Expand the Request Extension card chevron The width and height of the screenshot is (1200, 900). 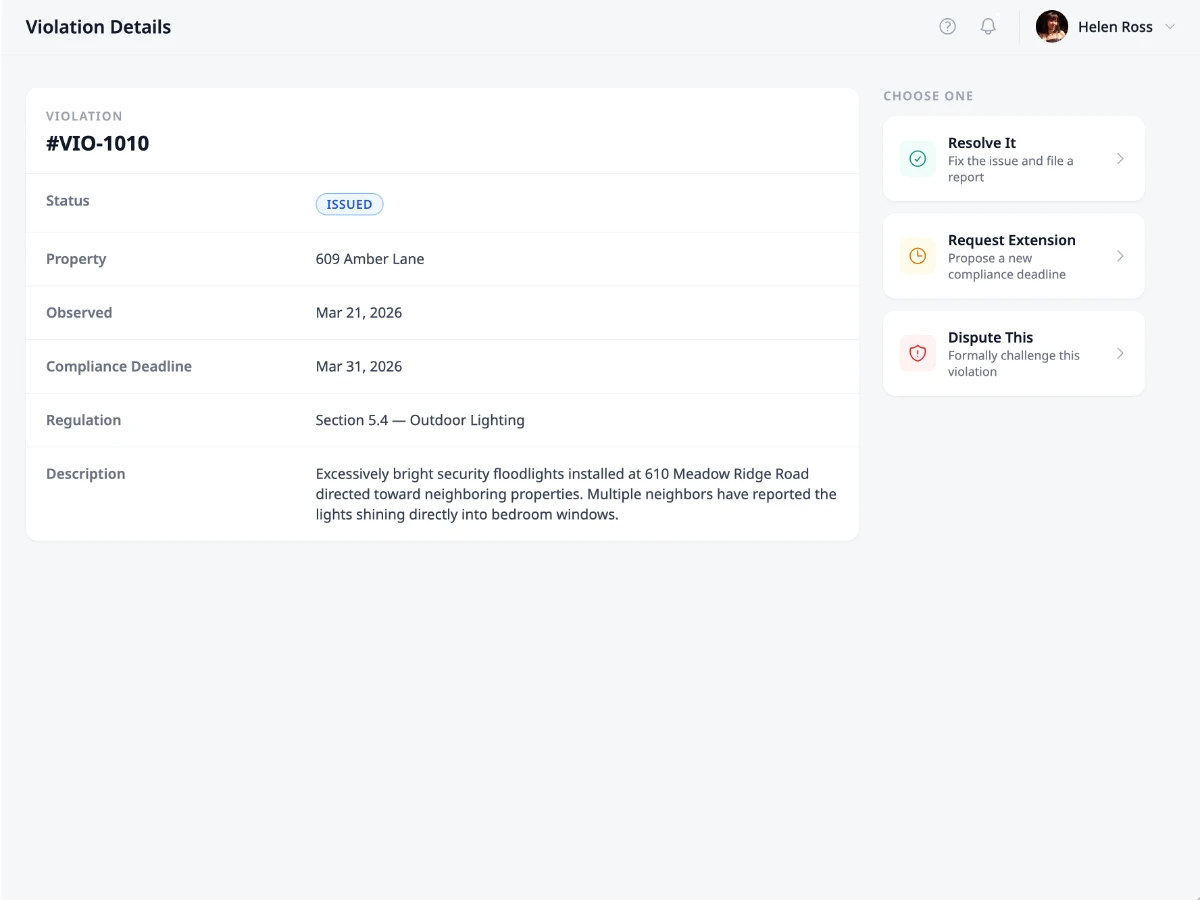(1121, 255)
